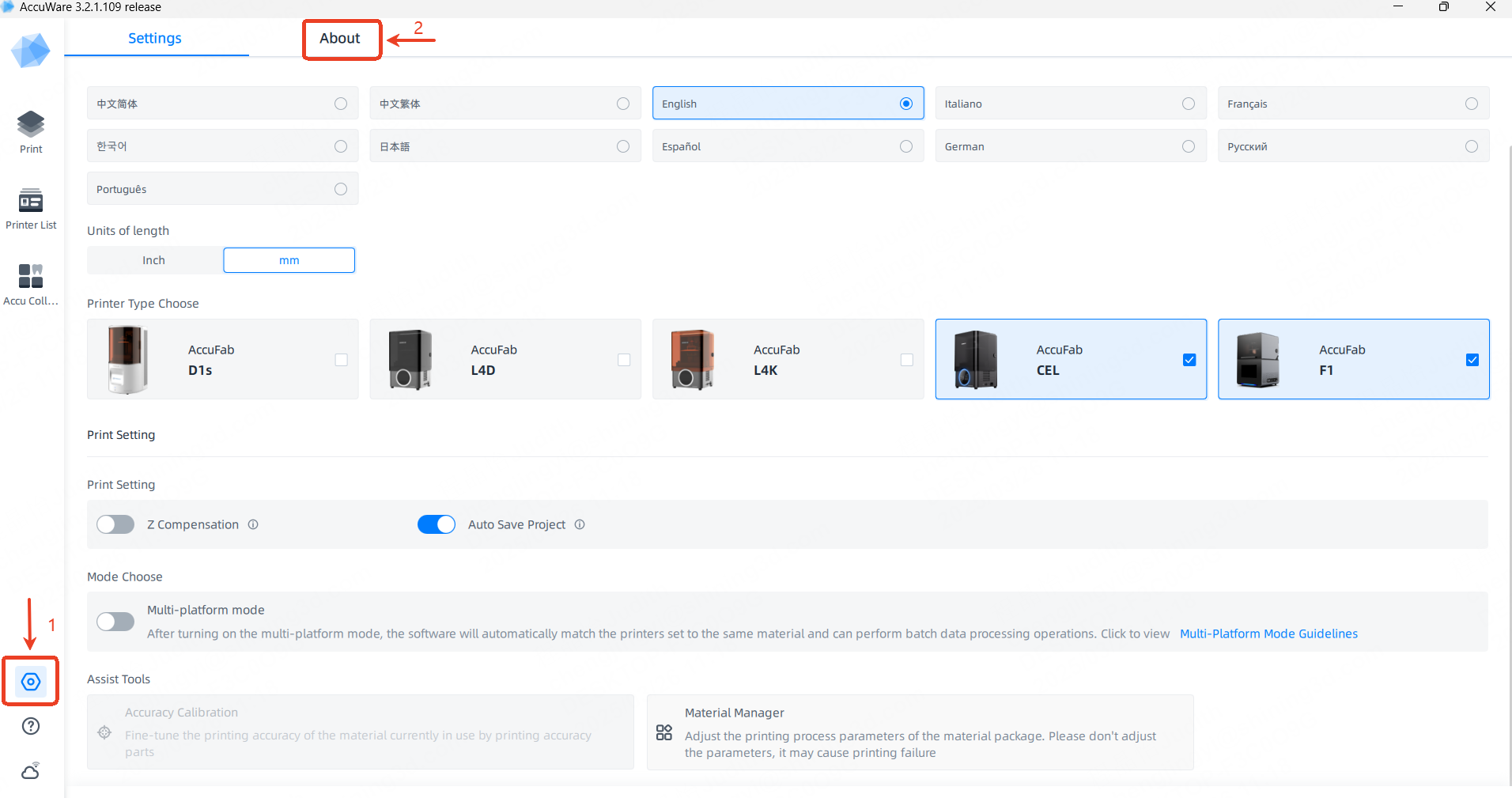Viewport: 1512px width, 798px height.
Task: Select 中文繁体 language radio button
Action: pyautogui.click(x=623, y=104)
